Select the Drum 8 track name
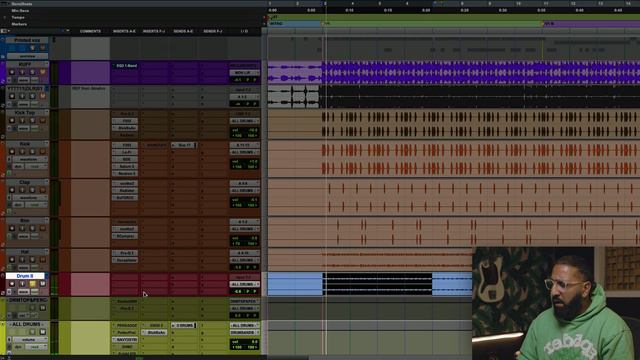The image size is (640, 360). tap(24, 276)
